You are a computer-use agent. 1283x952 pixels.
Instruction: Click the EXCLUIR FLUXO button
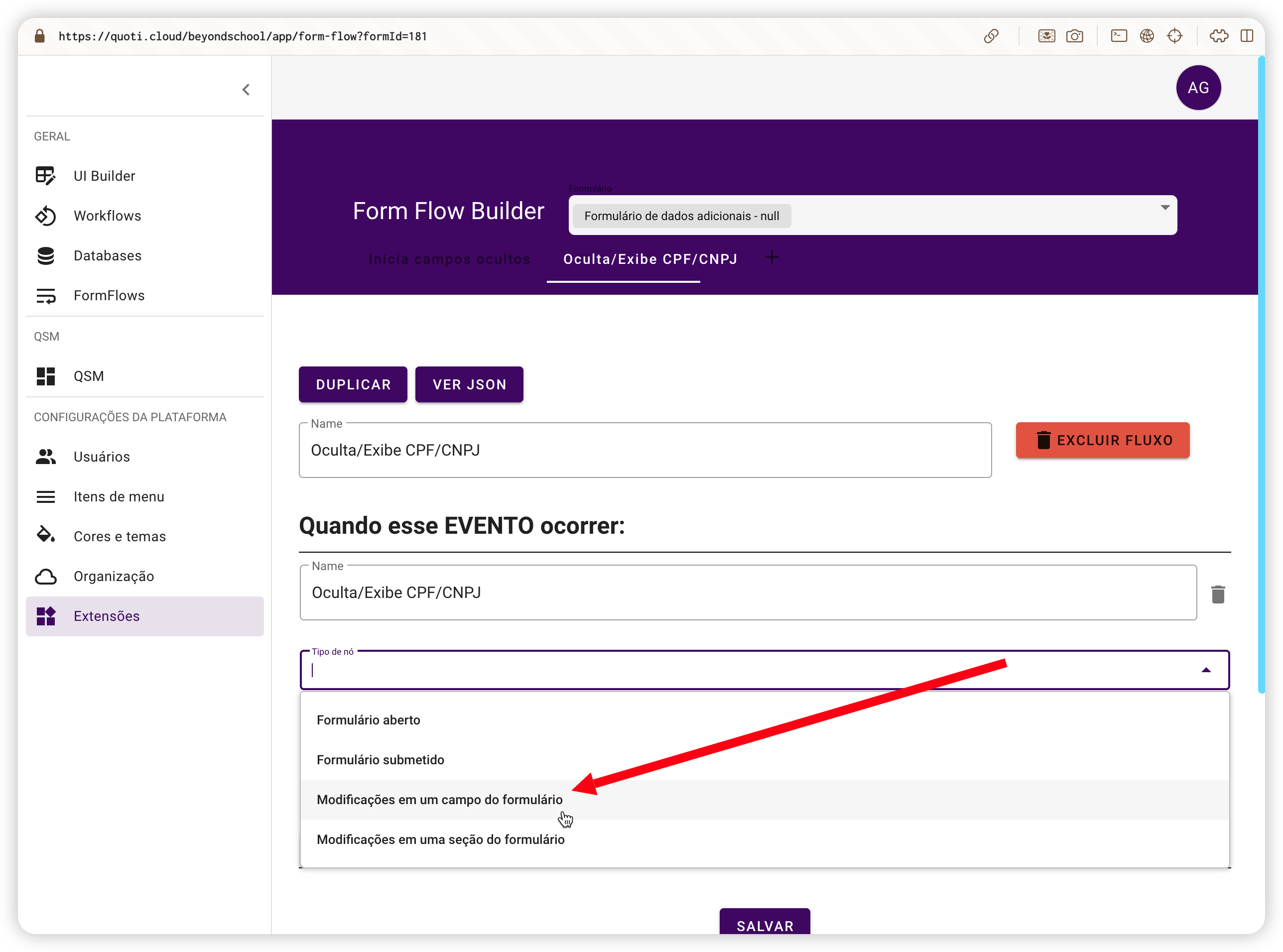click(x=1102, y=440)
